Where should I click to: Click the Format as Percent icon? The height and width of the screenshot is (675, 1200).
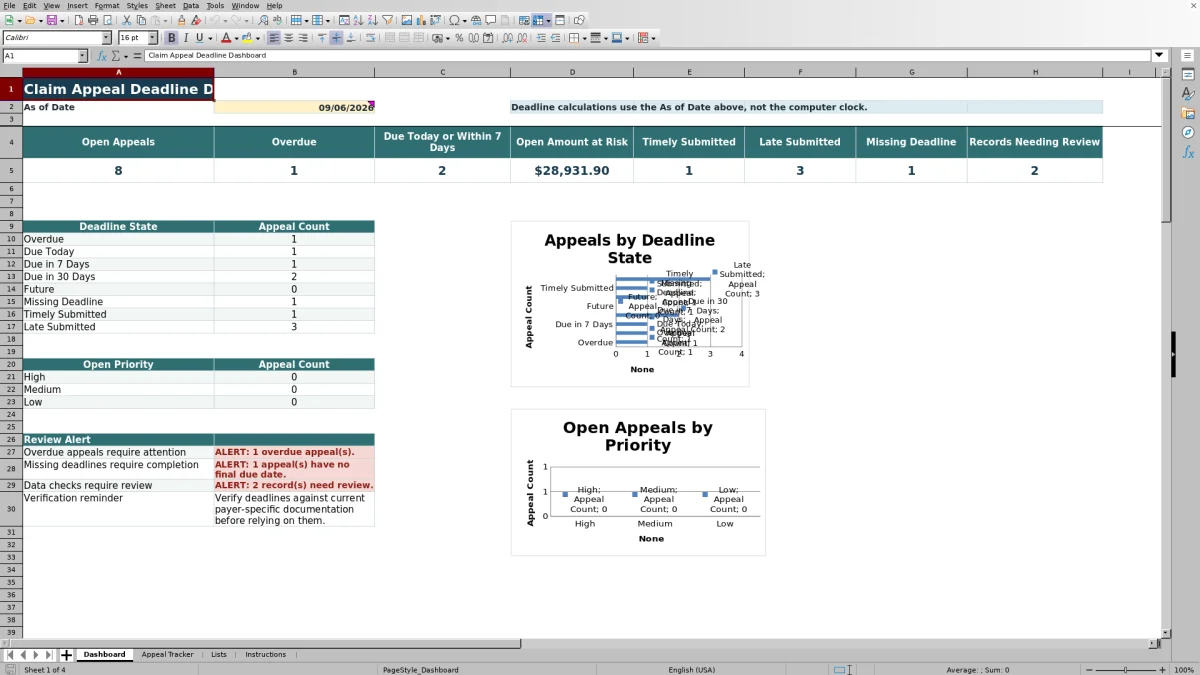click(459, 38)
